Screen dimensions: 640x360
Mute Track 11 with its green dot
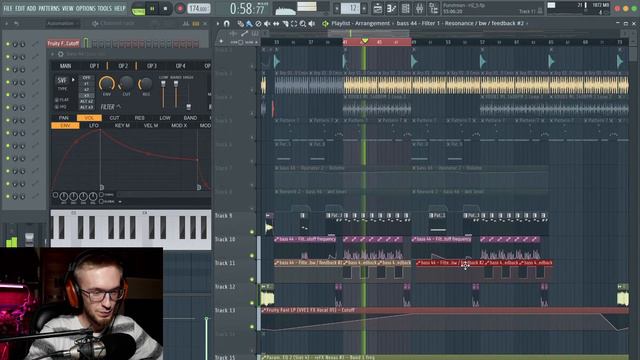pyautogui.click(x=252, y=280)
